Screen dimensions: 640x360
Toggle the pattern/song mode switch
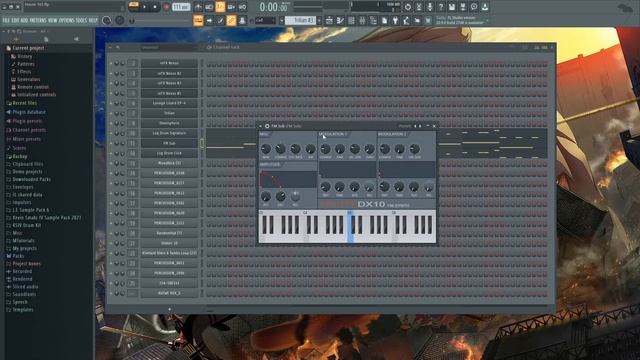133,7
